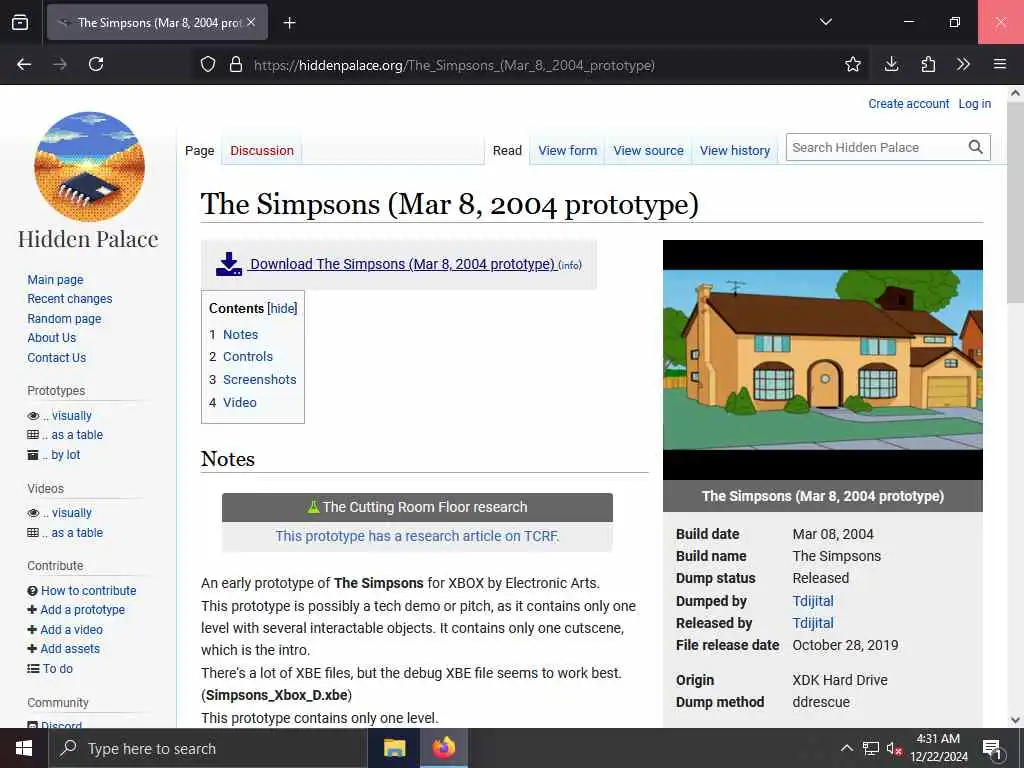Image resolution: width=1024 pixels, height=768 pixels.
Task: Focus the Search Hidden Palace field
Action: pyautogui.click(x=875, y=148)
